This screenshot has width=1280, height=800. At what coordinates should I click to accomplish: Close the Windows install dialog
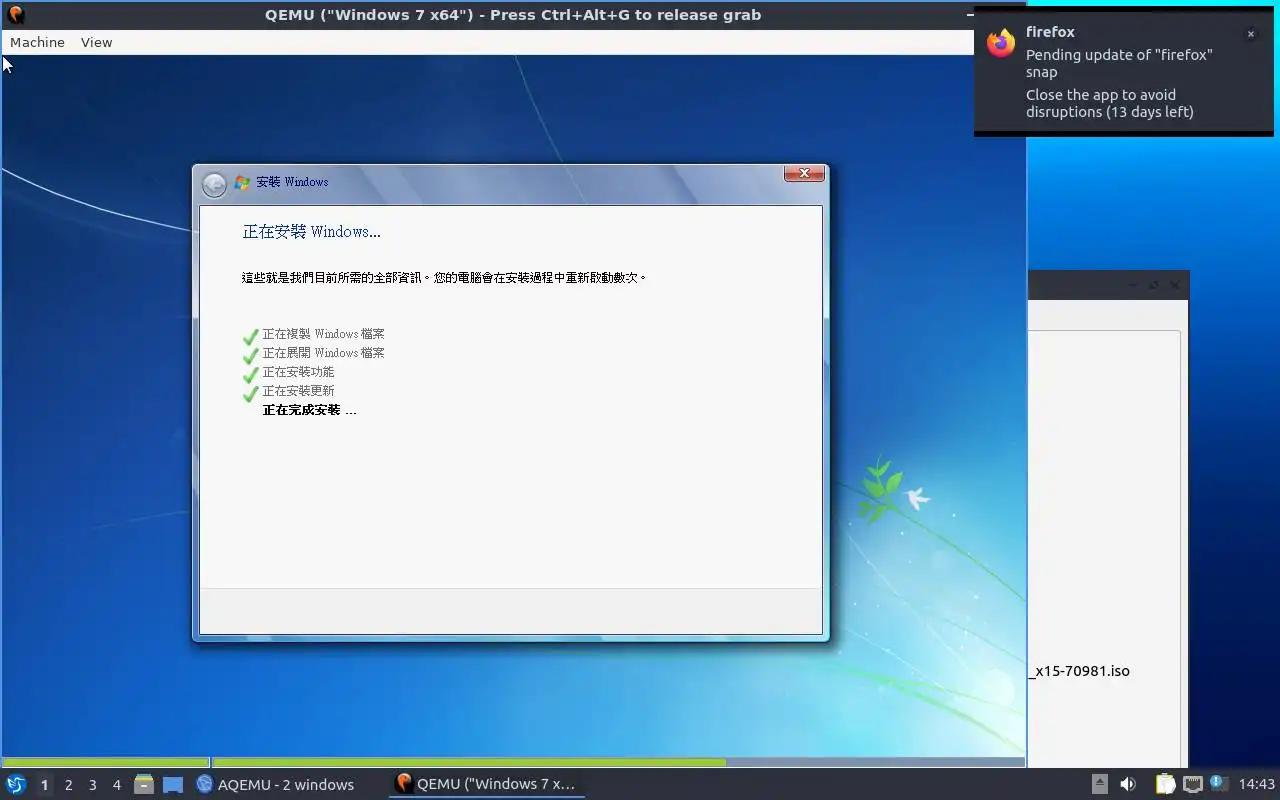coord(804,174)
